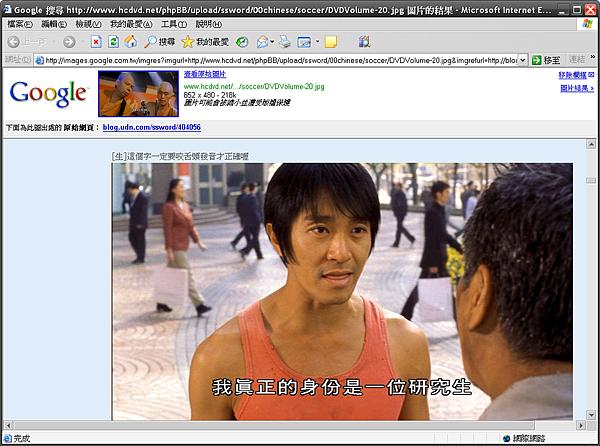Screen dimensions: 600x446
Task: Click the page icon beside 完成 in status bar
Action: [7, 438]
